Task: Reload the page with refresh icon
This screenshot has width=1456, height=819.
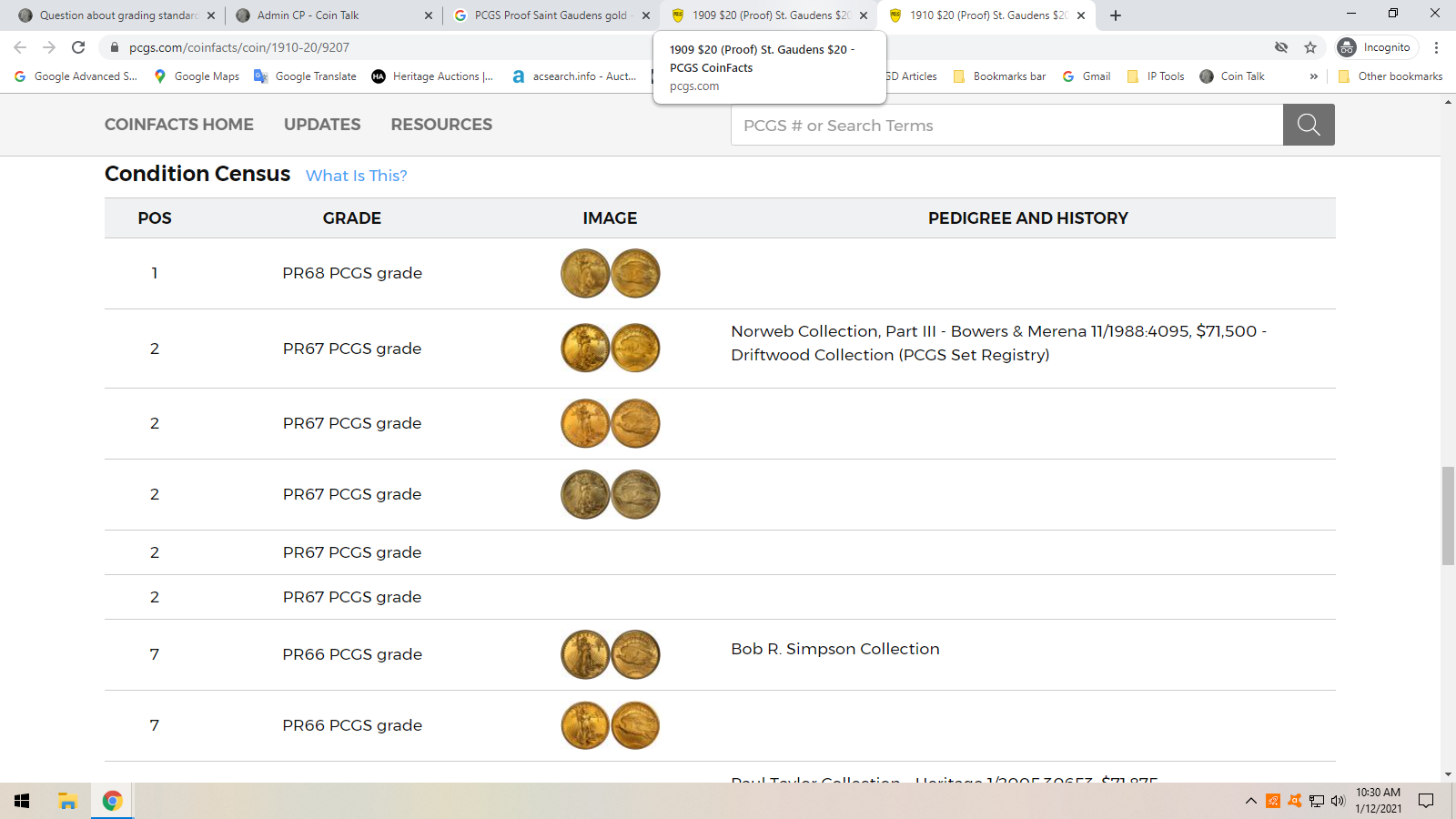Action: point(78,47)
